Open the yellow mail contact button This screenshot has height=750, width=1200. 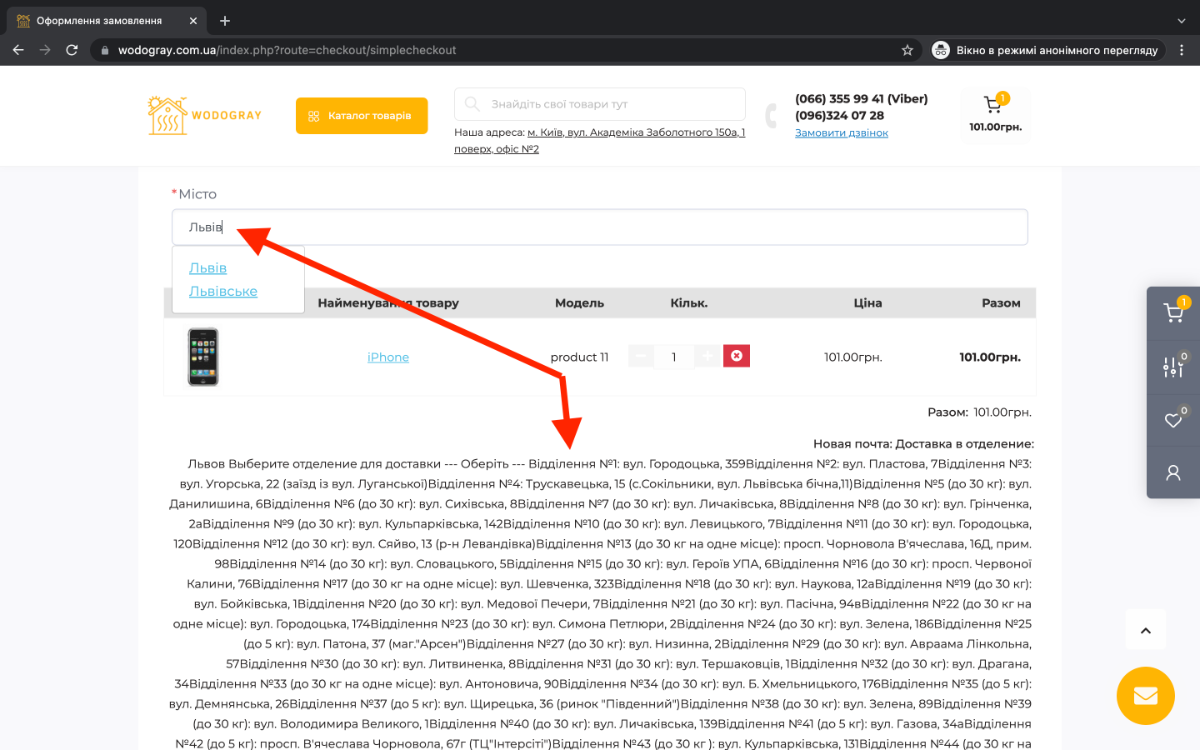click(x=1146, y=696)
